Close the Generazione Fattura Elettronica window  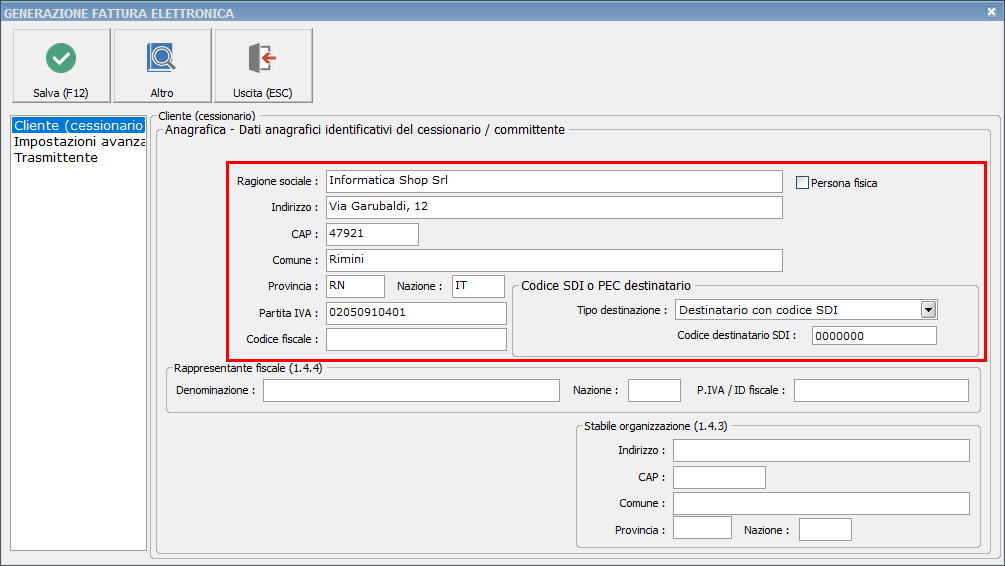[990, 12]
